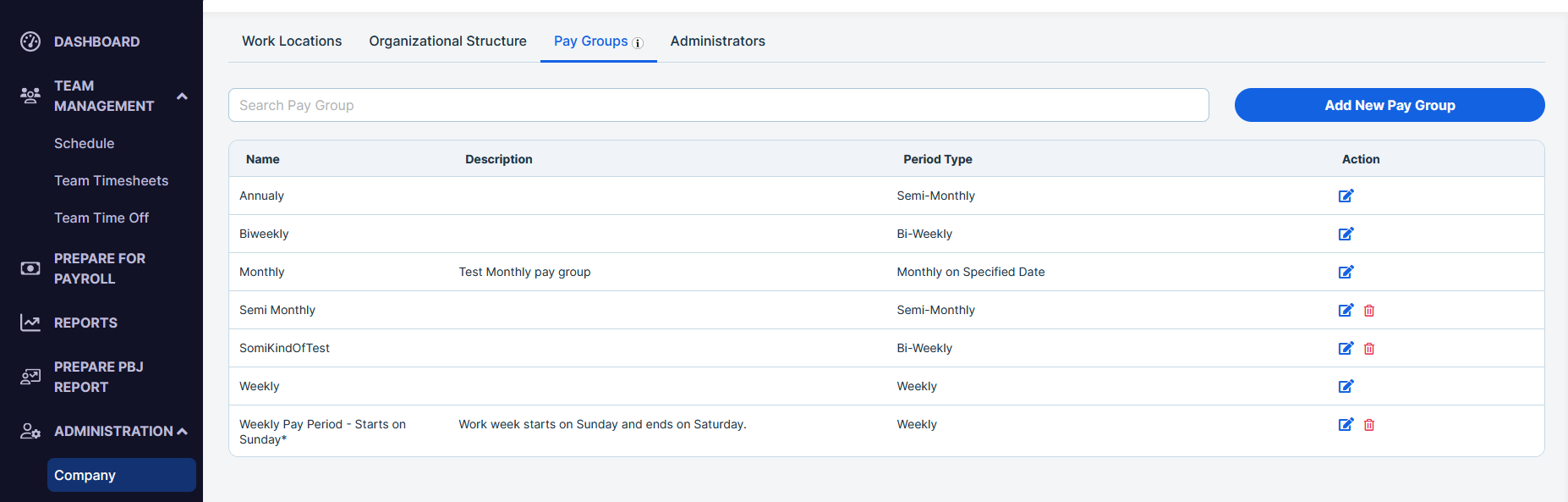The height and width of the screenshot is (502, 1568).
Task: Go to Reports section
Action: point(85,323)
